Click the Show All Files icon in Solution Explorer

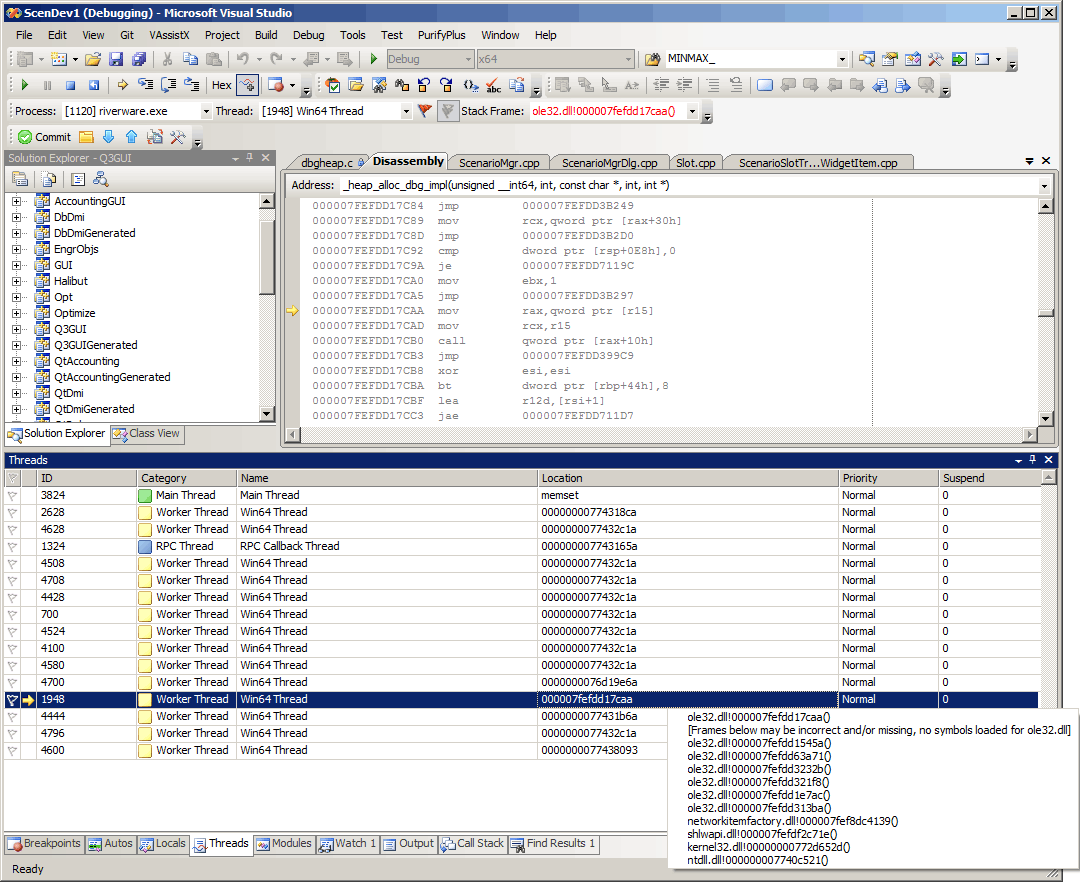49,180
